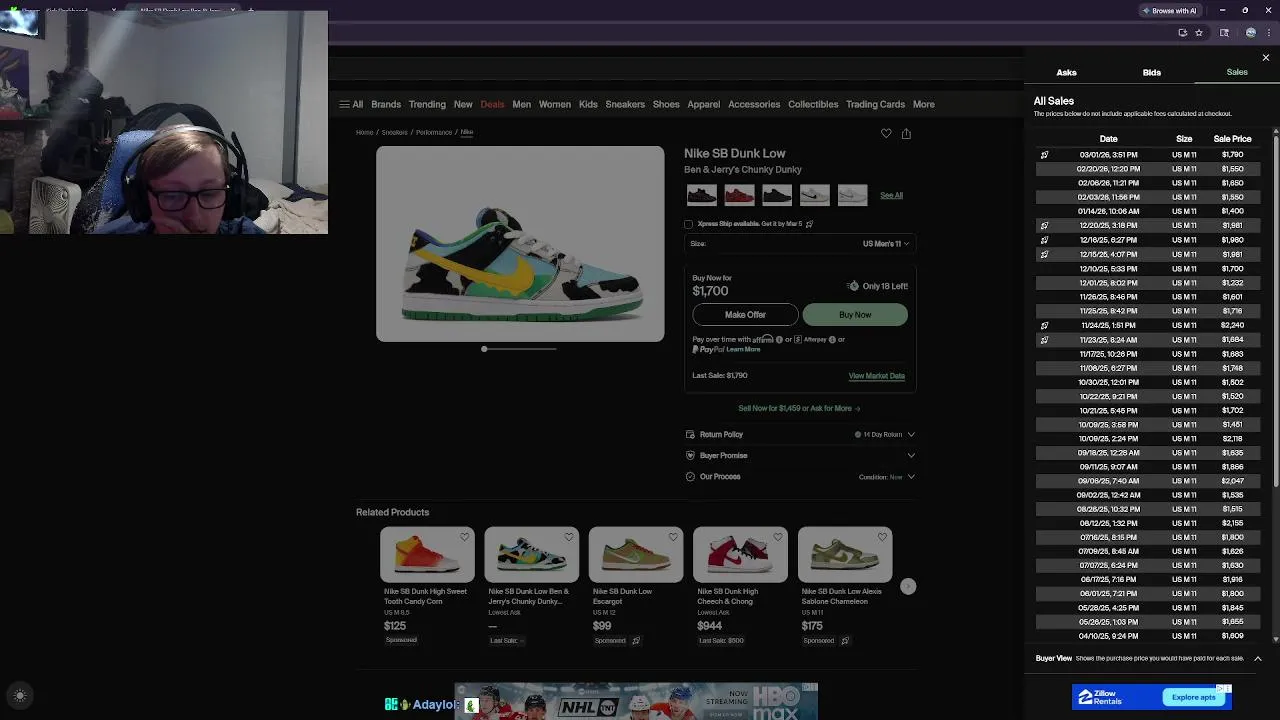The height and width of the screenshot is (720, 1280).
Task: Open the Chrome three-dot menu
Action: tap(1267, 32)
